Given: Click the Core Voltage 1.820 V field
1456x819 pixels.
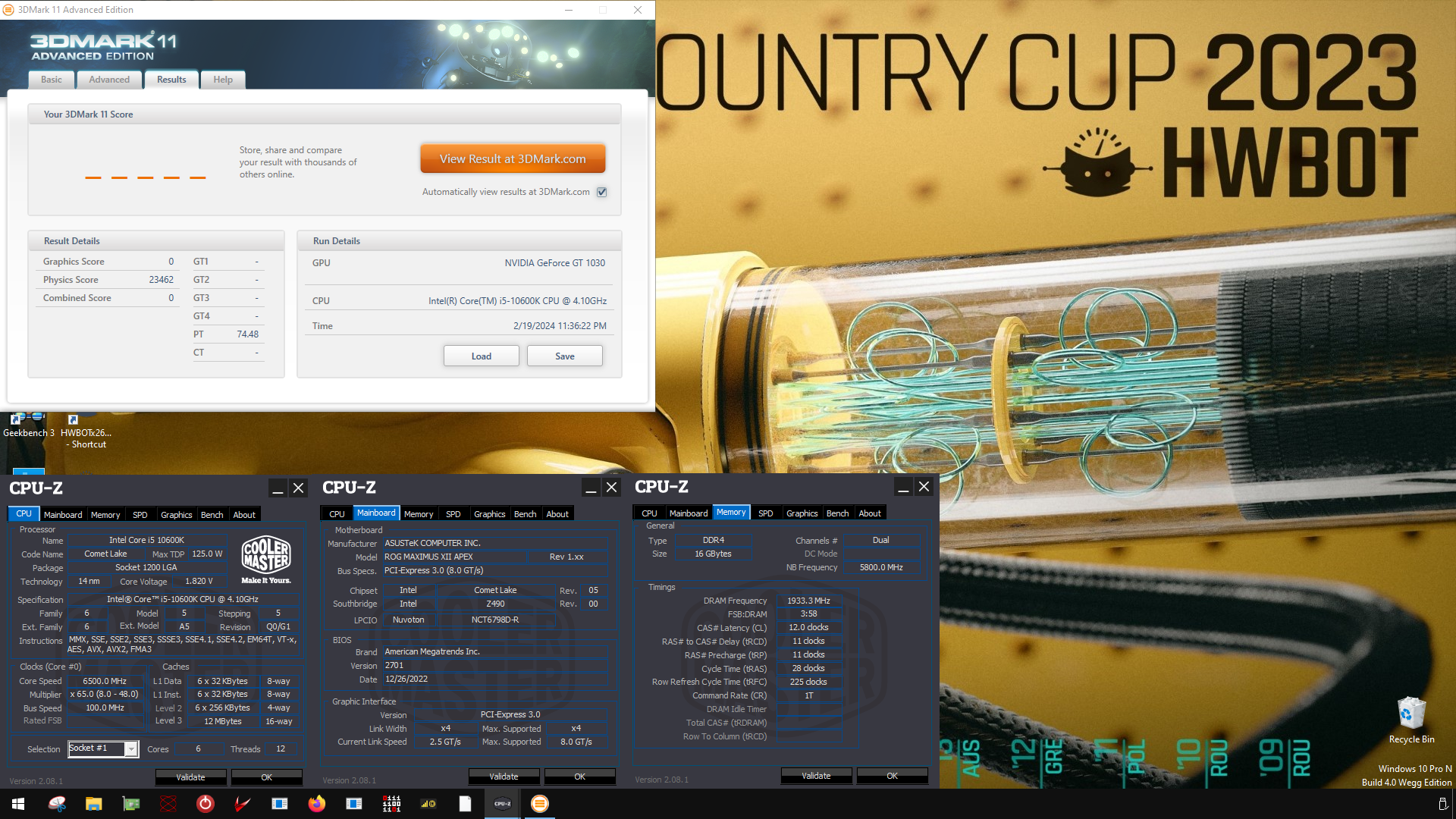Looking at the screenshot, I should pos(199,581).
